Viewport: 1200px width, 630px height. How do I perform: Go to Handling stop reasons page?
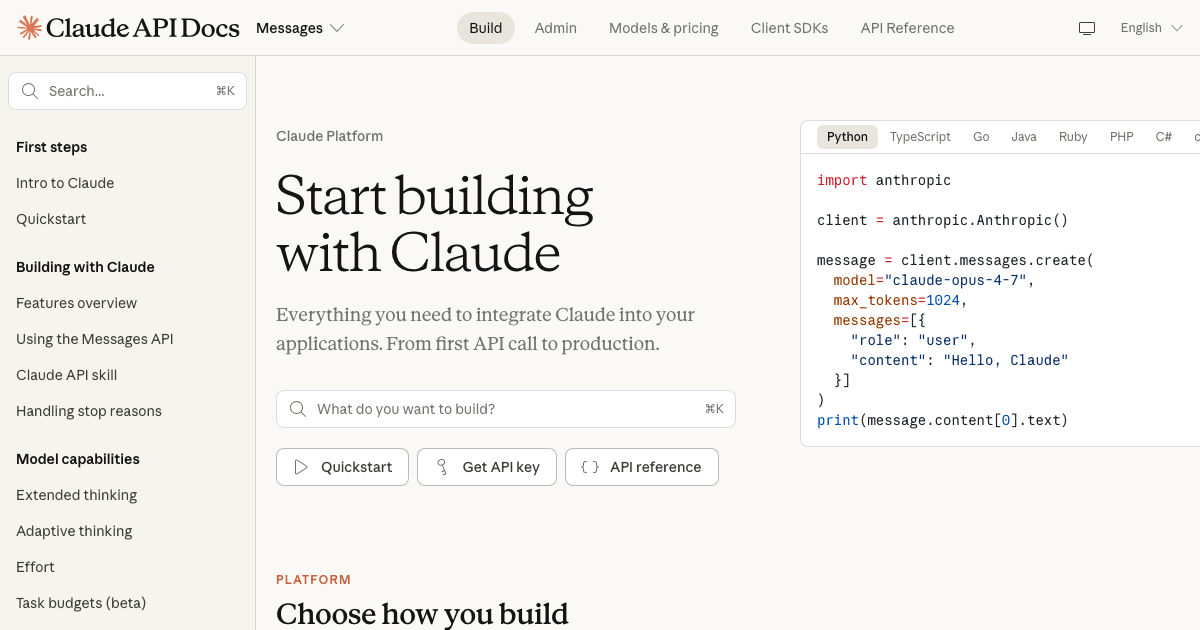pos(88,411)
